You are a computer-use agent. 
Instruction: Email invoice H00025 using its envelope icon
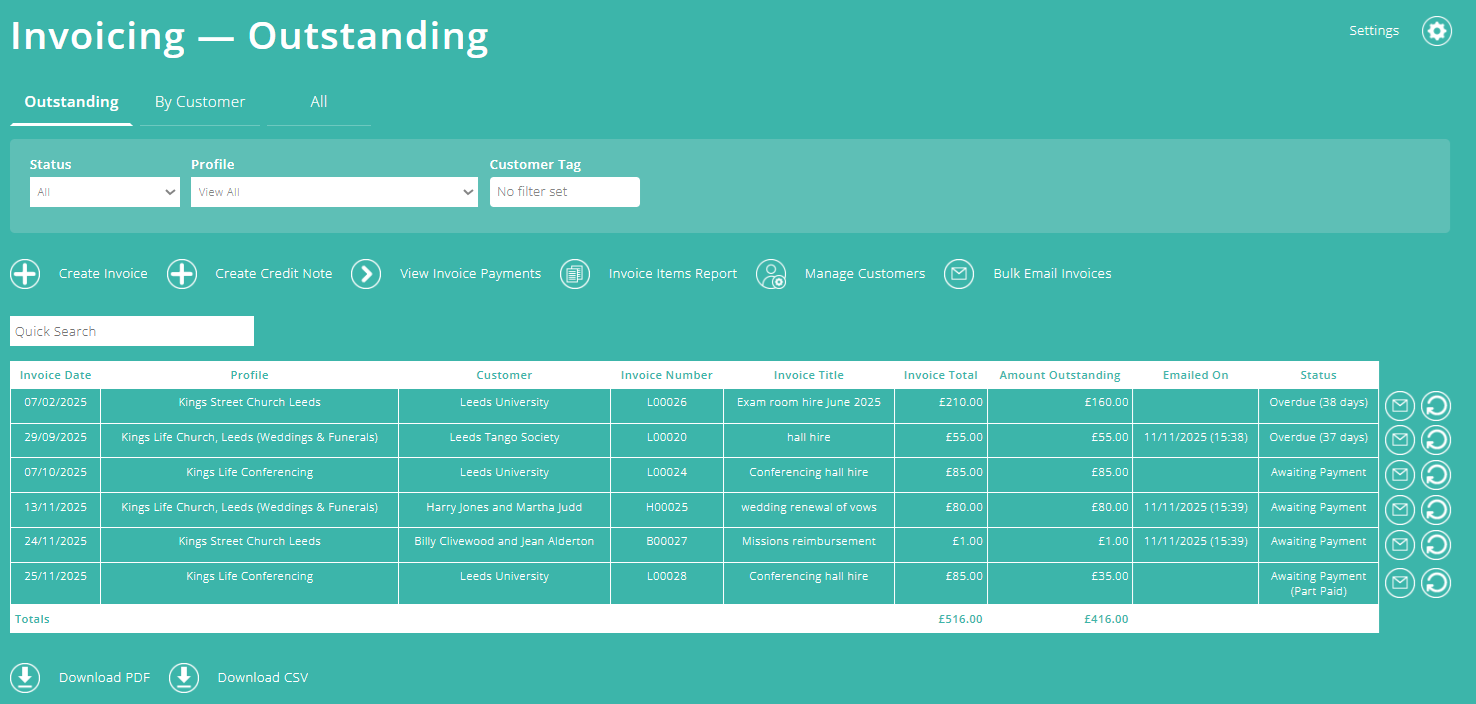(x=1399, y=510)
